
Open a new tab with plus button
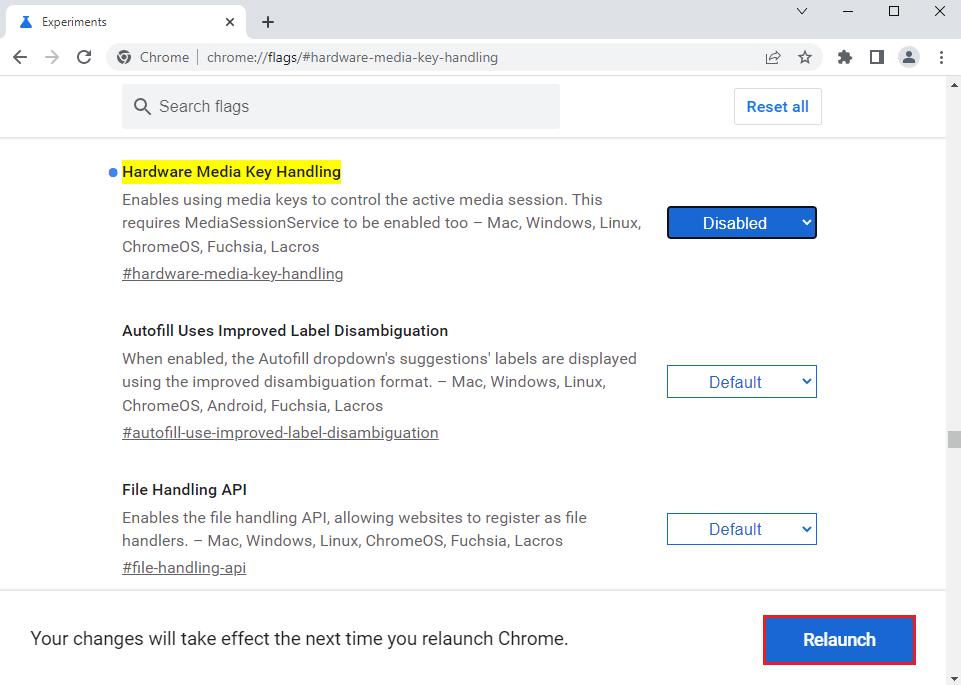(x=268, y=22)
